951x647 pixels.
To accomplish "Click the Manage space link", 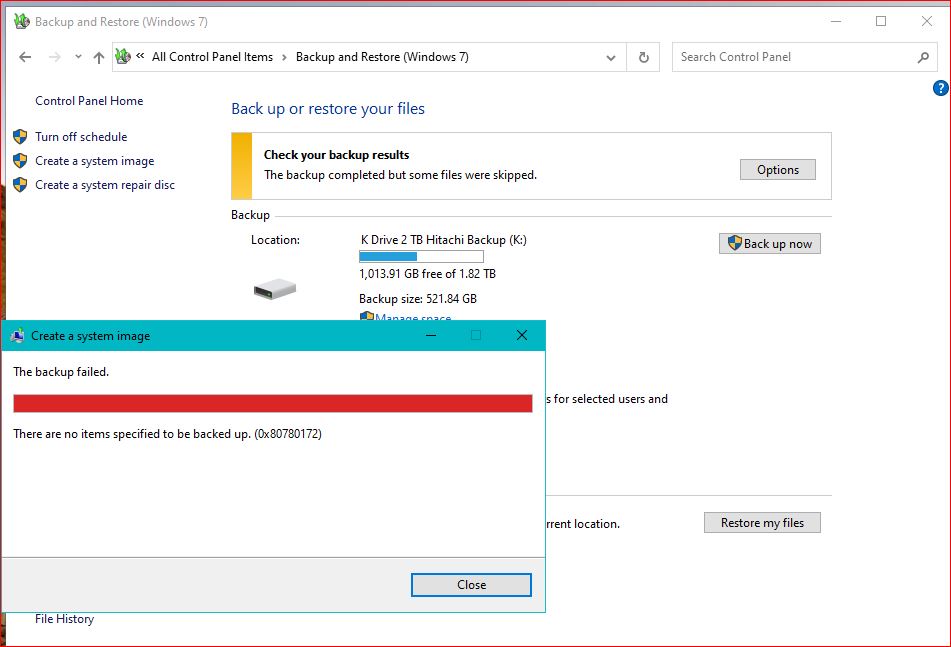I will pos(413,317).
